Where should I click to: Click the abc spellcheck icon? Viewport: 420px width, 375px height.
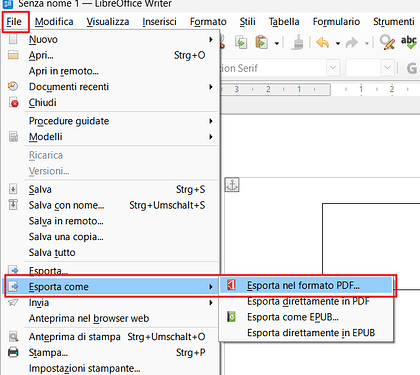pos(409,42)
